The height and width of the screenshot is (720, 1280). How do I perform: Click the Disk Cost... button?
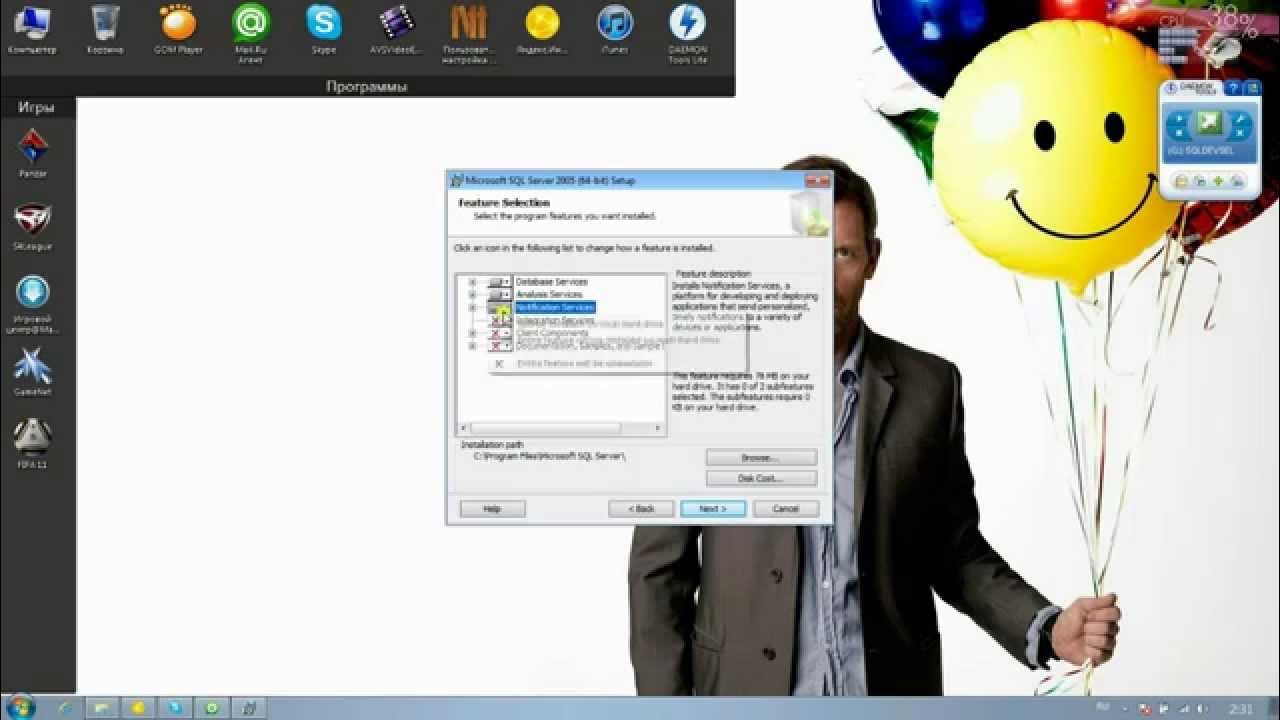click(x=761, y=479)
